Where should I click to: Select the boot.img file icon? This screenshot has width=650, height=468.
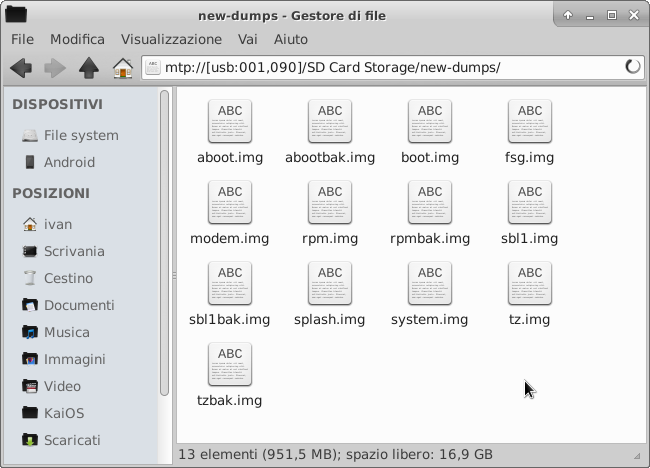point(429,121)
